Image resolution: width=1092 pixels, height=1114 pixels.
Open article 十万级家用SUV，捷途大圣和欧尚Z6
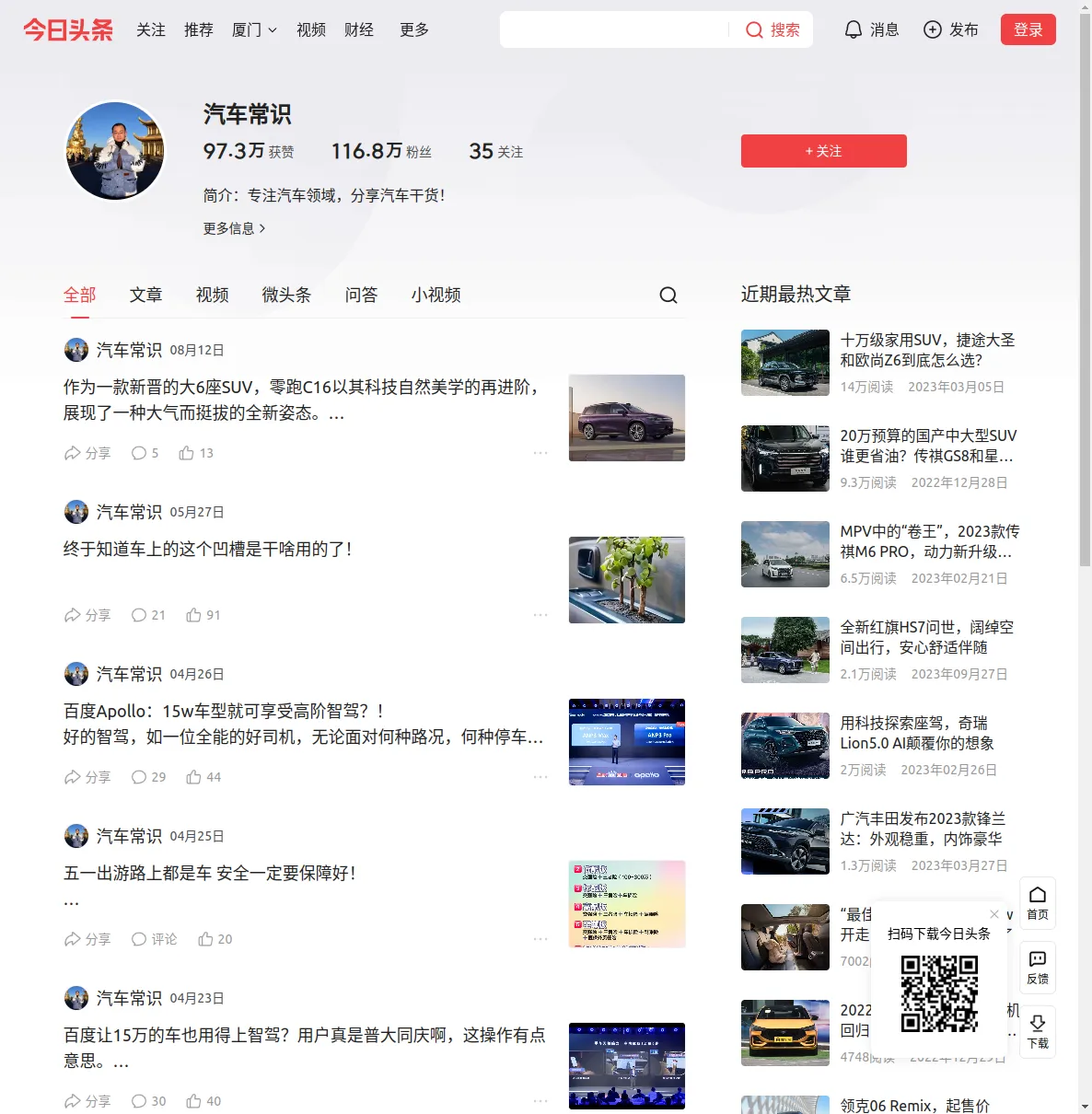[927, 350]
